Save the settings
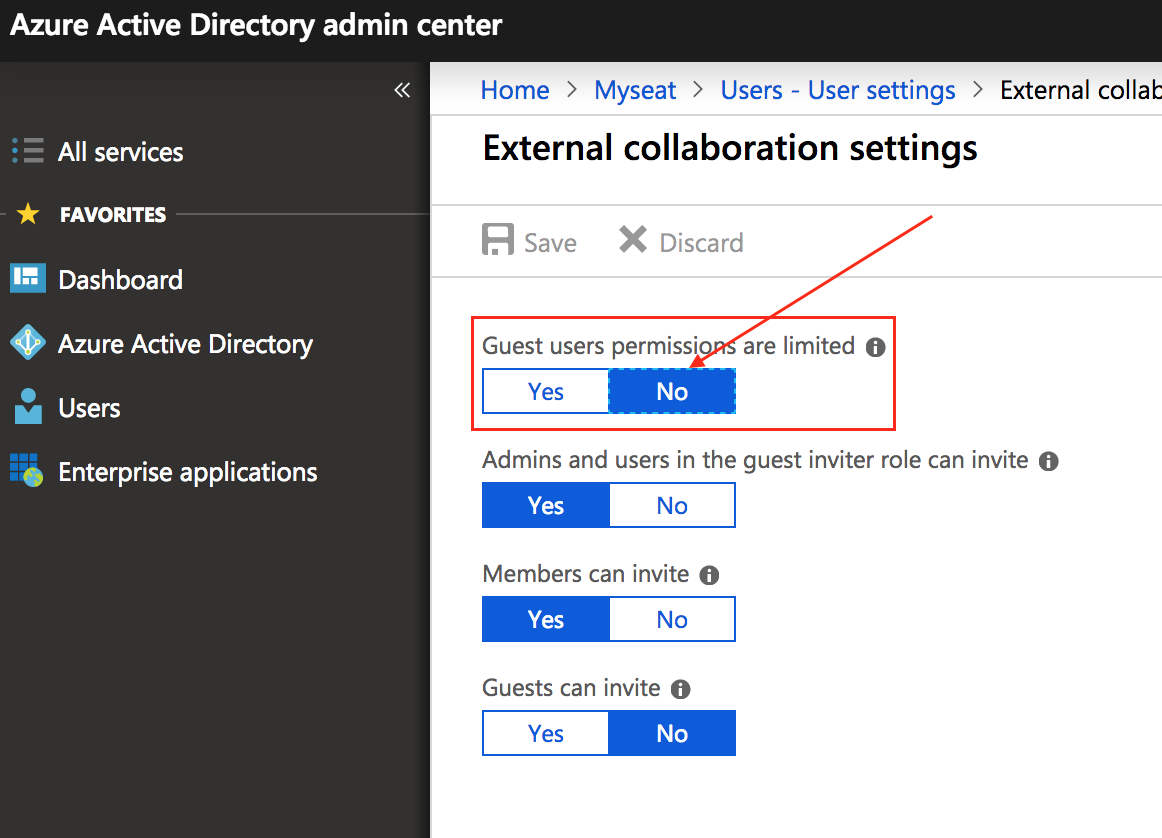The width and height of the screenshot is (1162, 838). click(550, 243)
